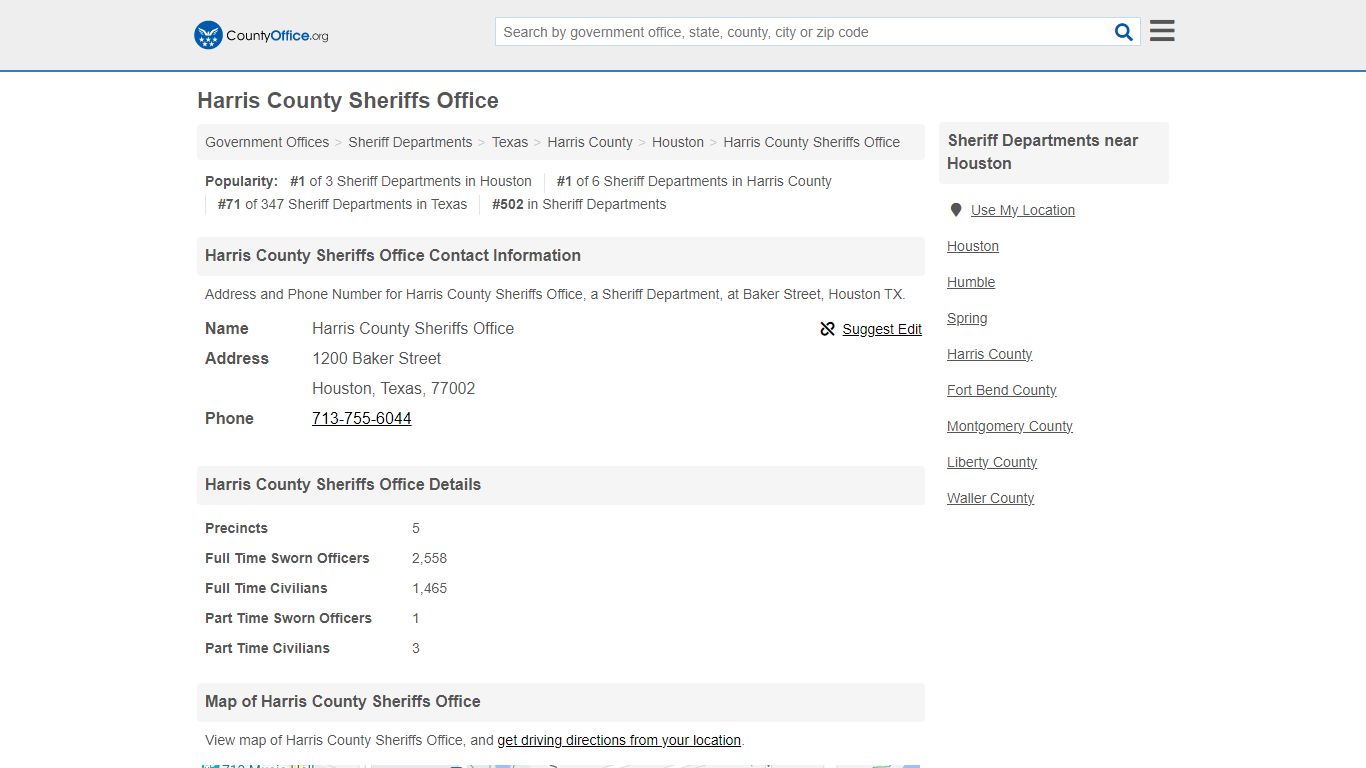
Task: Click the page title heading
Action: point(348,100)
